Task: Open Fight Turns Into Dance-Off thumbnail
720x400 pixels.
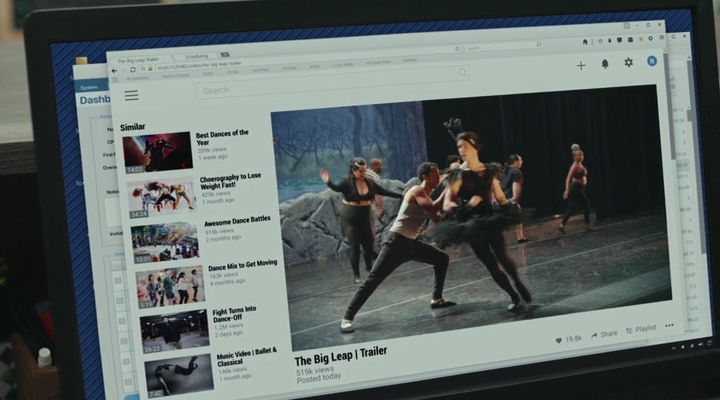Action: [x=174, y=331]
